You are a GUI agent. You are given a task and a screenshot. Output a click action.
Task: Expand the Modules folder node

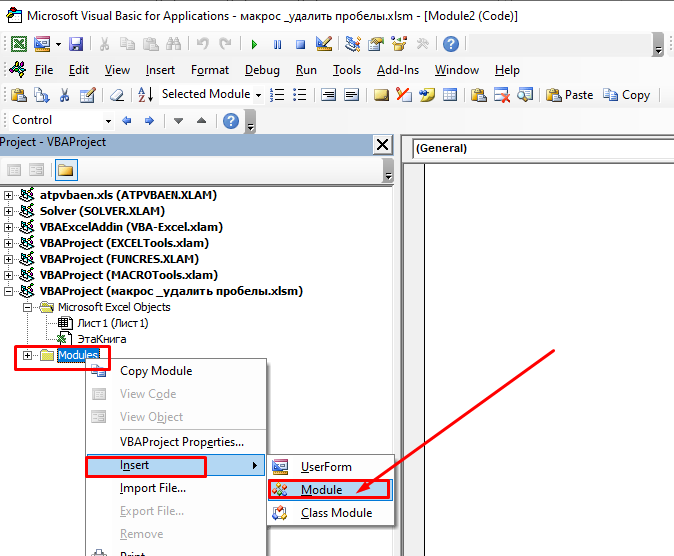28,356
